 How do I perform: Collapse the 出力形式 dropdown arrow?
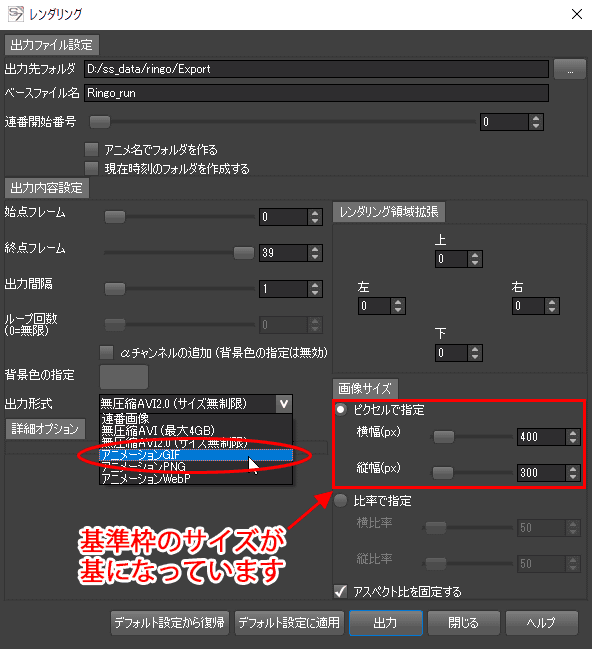click(x=284, y=404)
